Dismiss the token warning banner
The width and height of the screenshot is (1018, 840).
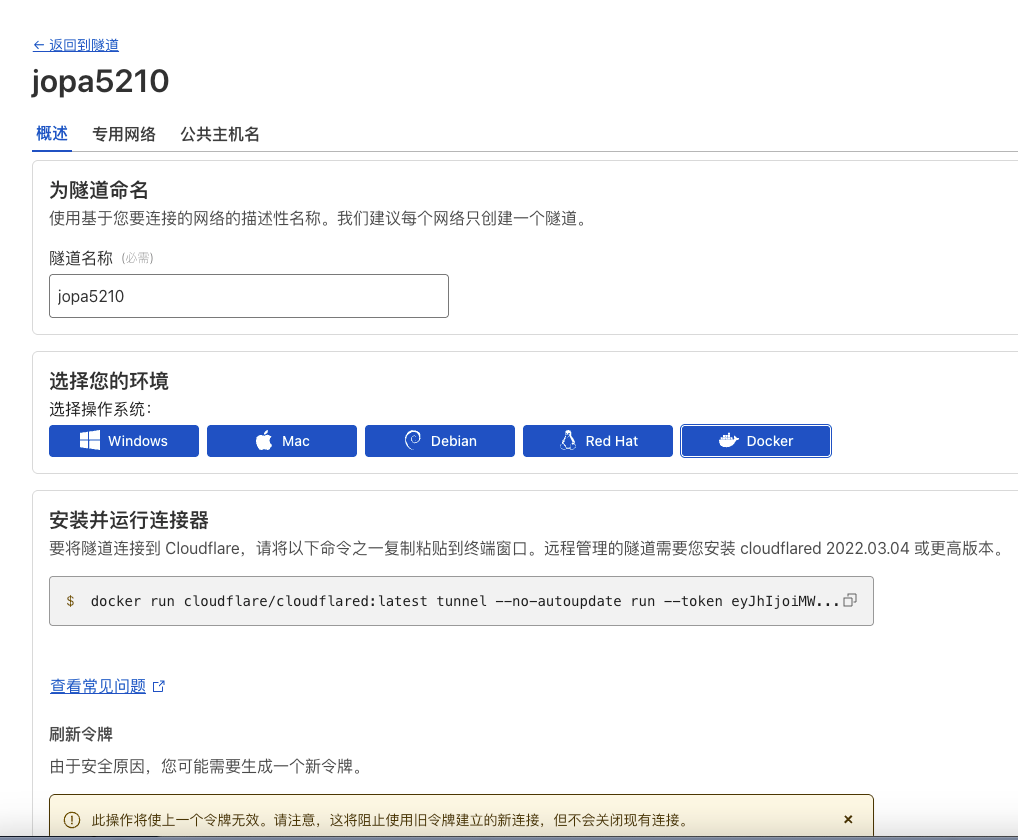[848, 819]
